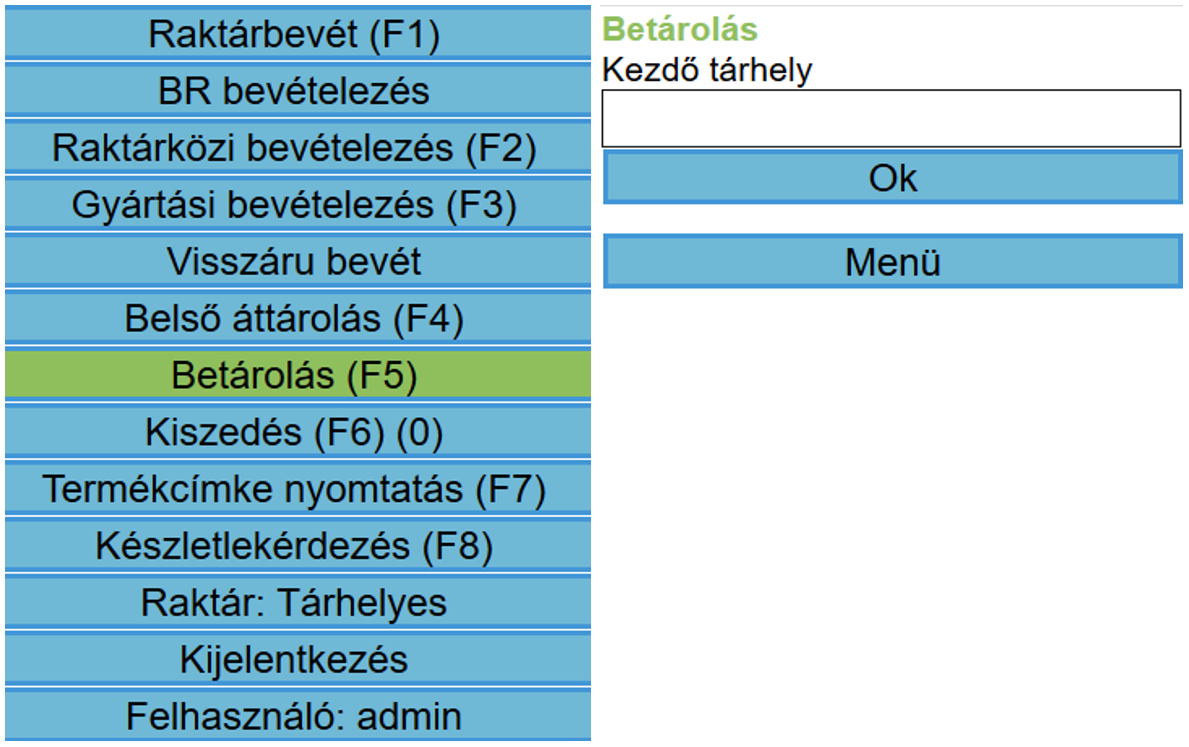Click the Menü button
Screen dimensions: 1189x747
[x=893, y=262]
